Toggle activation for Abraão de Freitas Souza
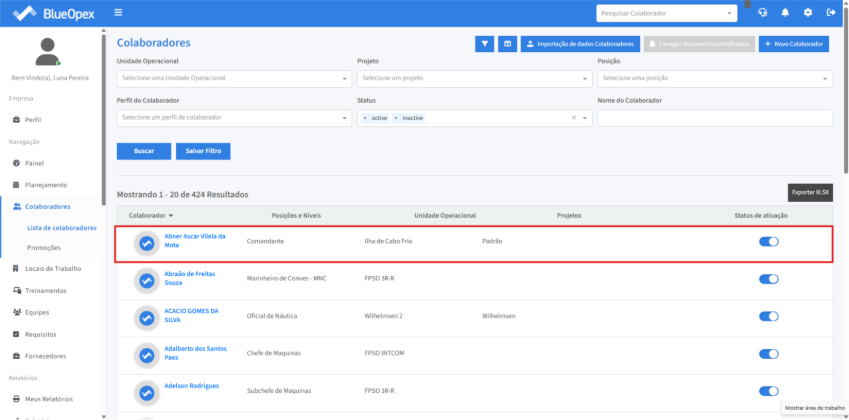 pyautogui.click(x=768, y=279)
